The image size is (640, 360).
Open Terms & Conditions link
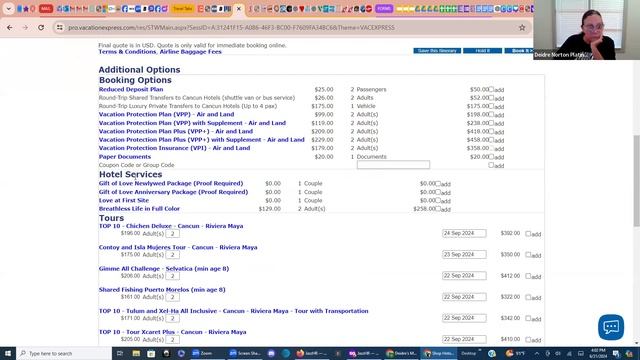(x=127, y=52)
